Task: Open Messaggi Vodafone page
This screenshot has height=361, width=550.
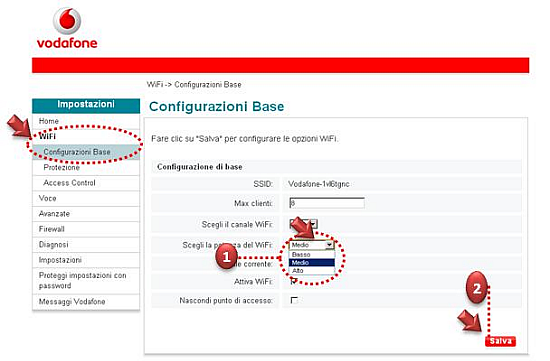Action: point(86,302)
